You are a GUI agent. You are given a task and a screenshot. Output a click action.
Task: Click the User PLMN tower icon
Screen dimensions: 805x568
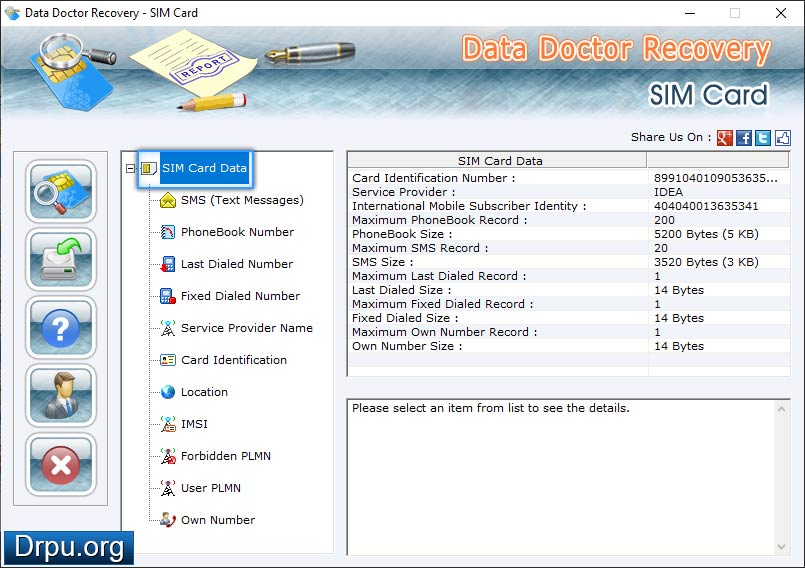(x=167, y=488)
